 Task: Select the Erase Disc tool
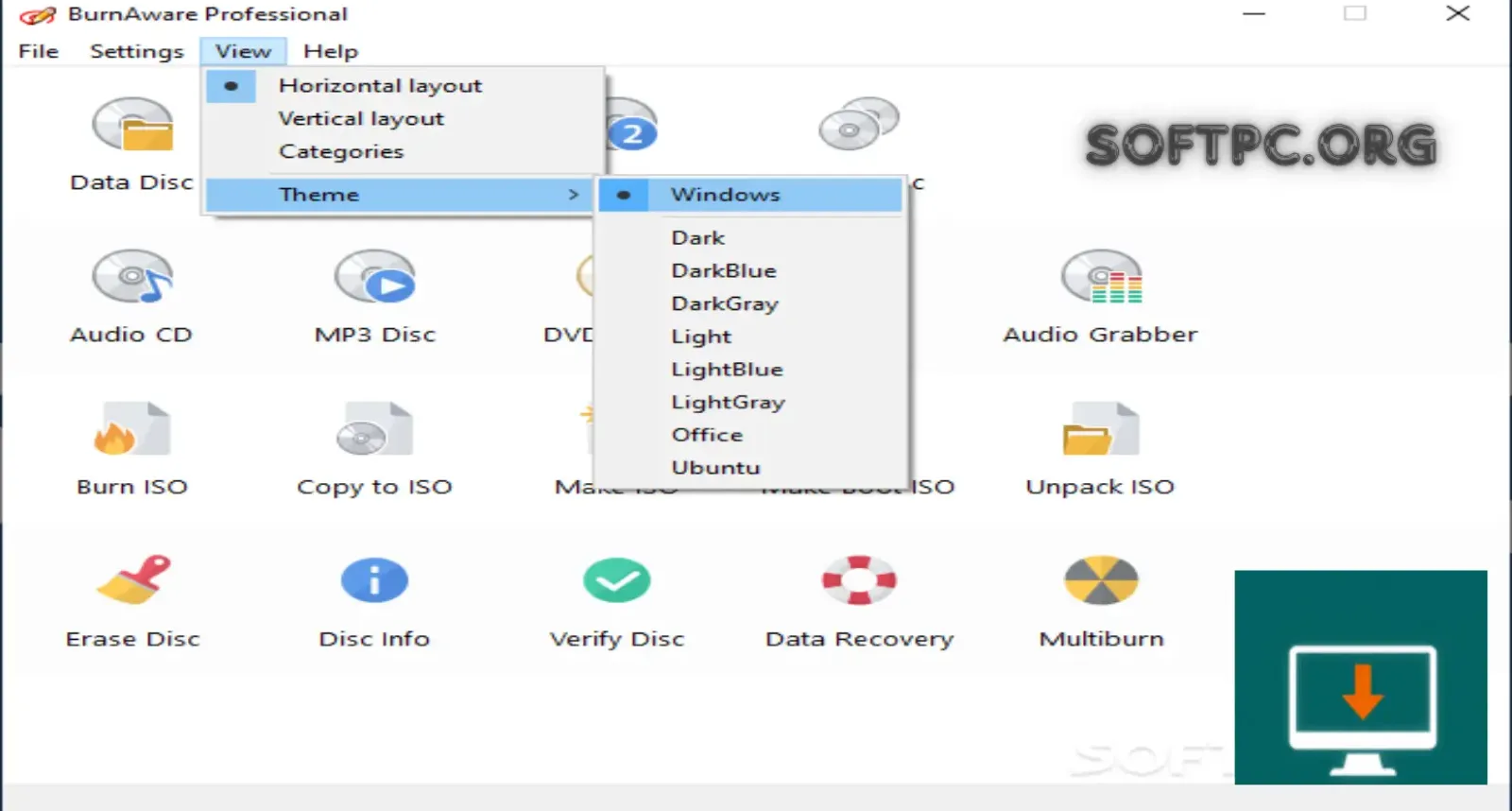(133, 601)
